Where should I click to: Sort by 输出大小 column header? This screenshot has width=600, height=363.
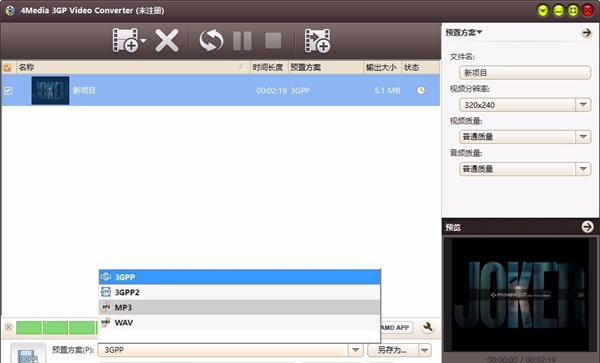tap(382, 67)
